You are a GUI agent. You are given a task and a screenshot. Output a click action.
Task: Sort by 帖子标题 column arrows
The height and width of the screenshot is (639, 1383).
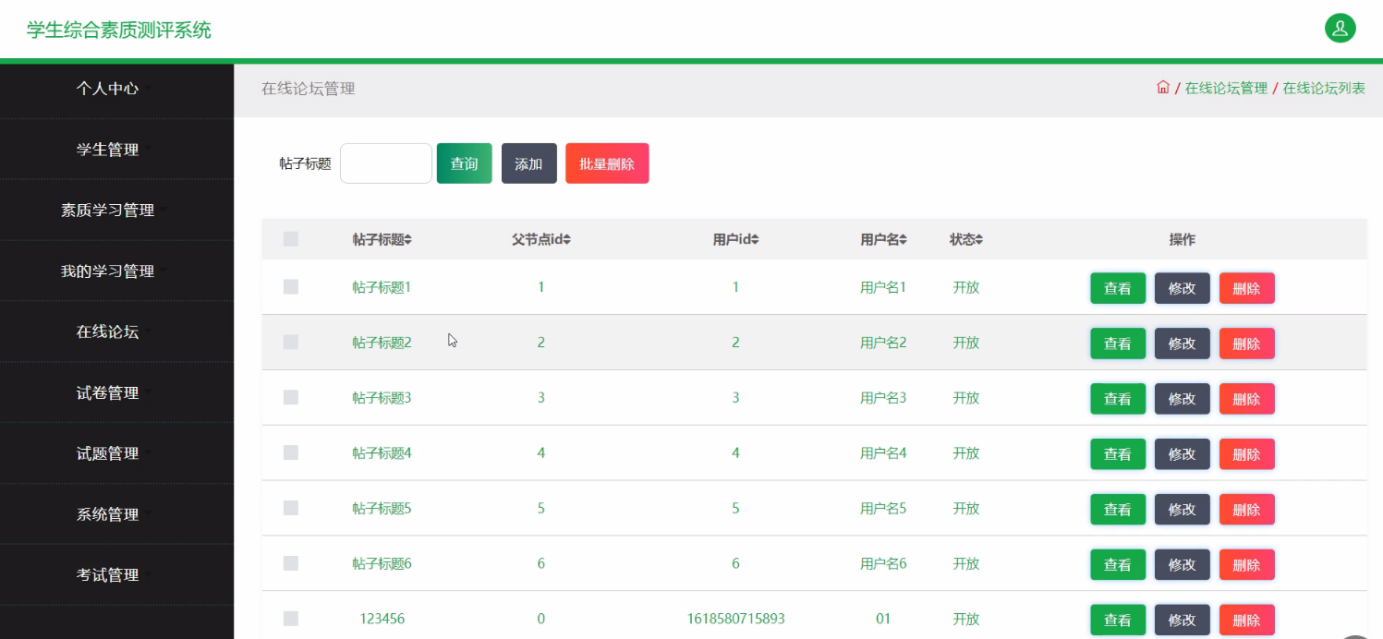[x=408, y=240]
